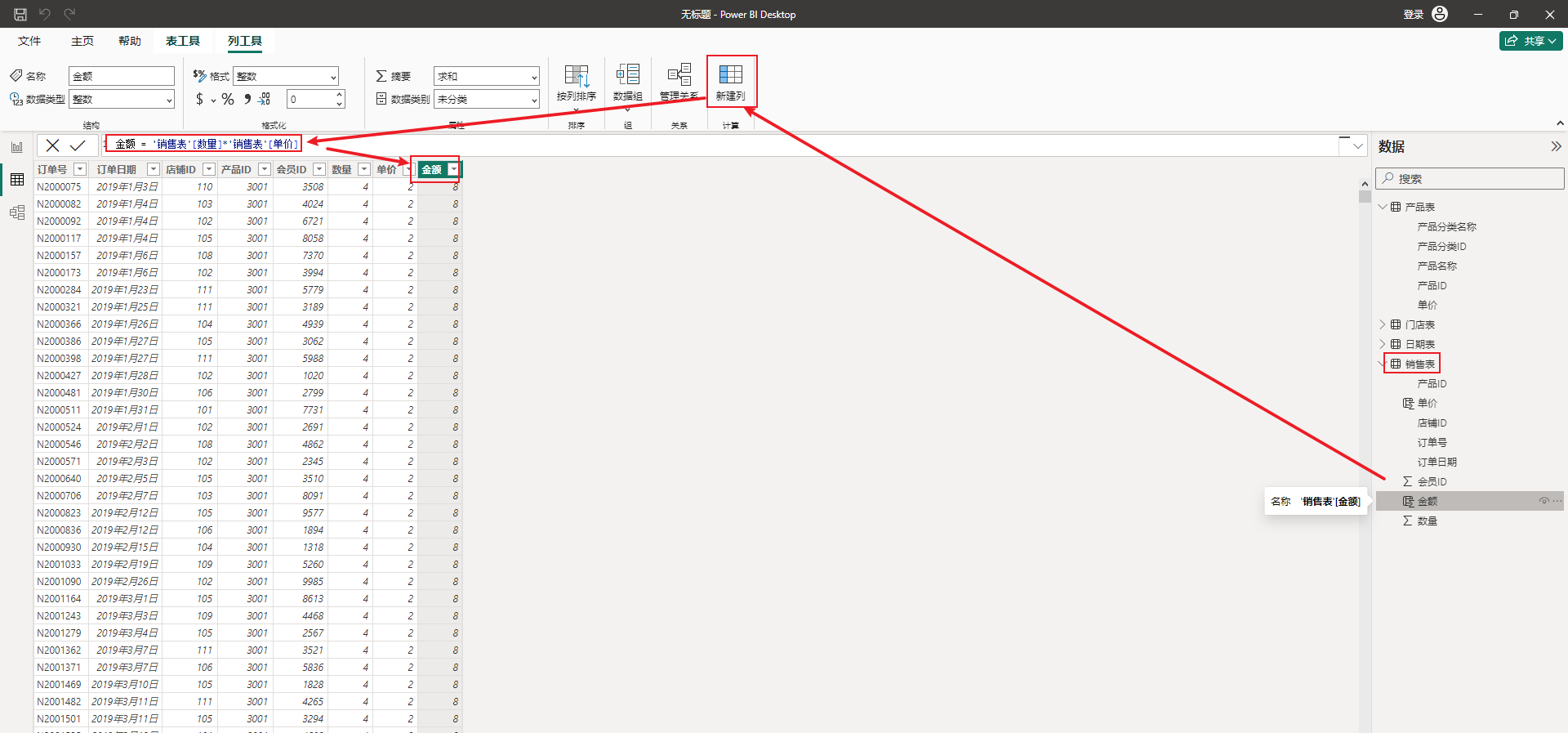Switch to the 表工具 tab

(183, 41)
